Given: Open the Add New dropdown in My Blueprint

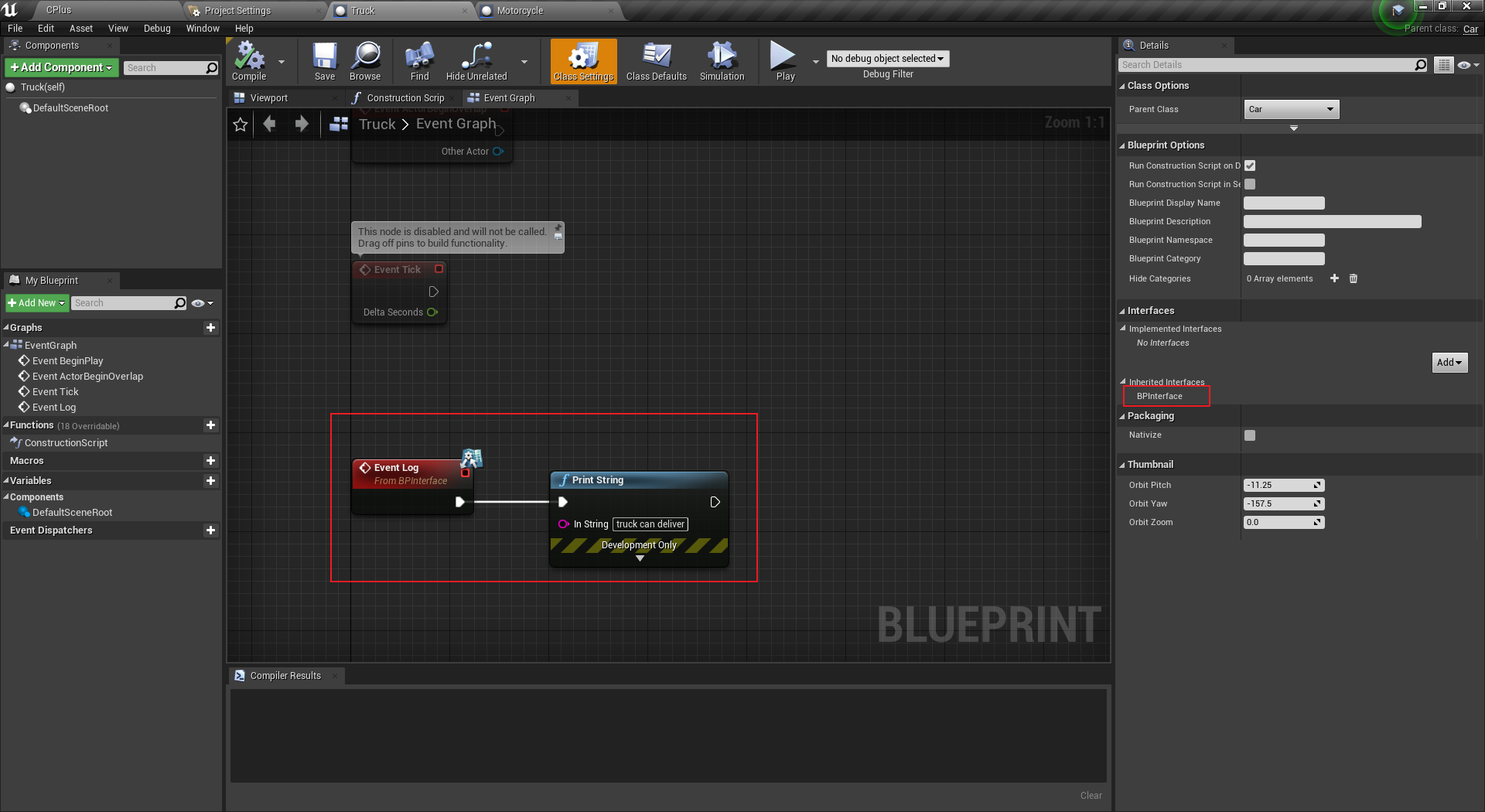Looking at the screenshot, I should point(37,303).
